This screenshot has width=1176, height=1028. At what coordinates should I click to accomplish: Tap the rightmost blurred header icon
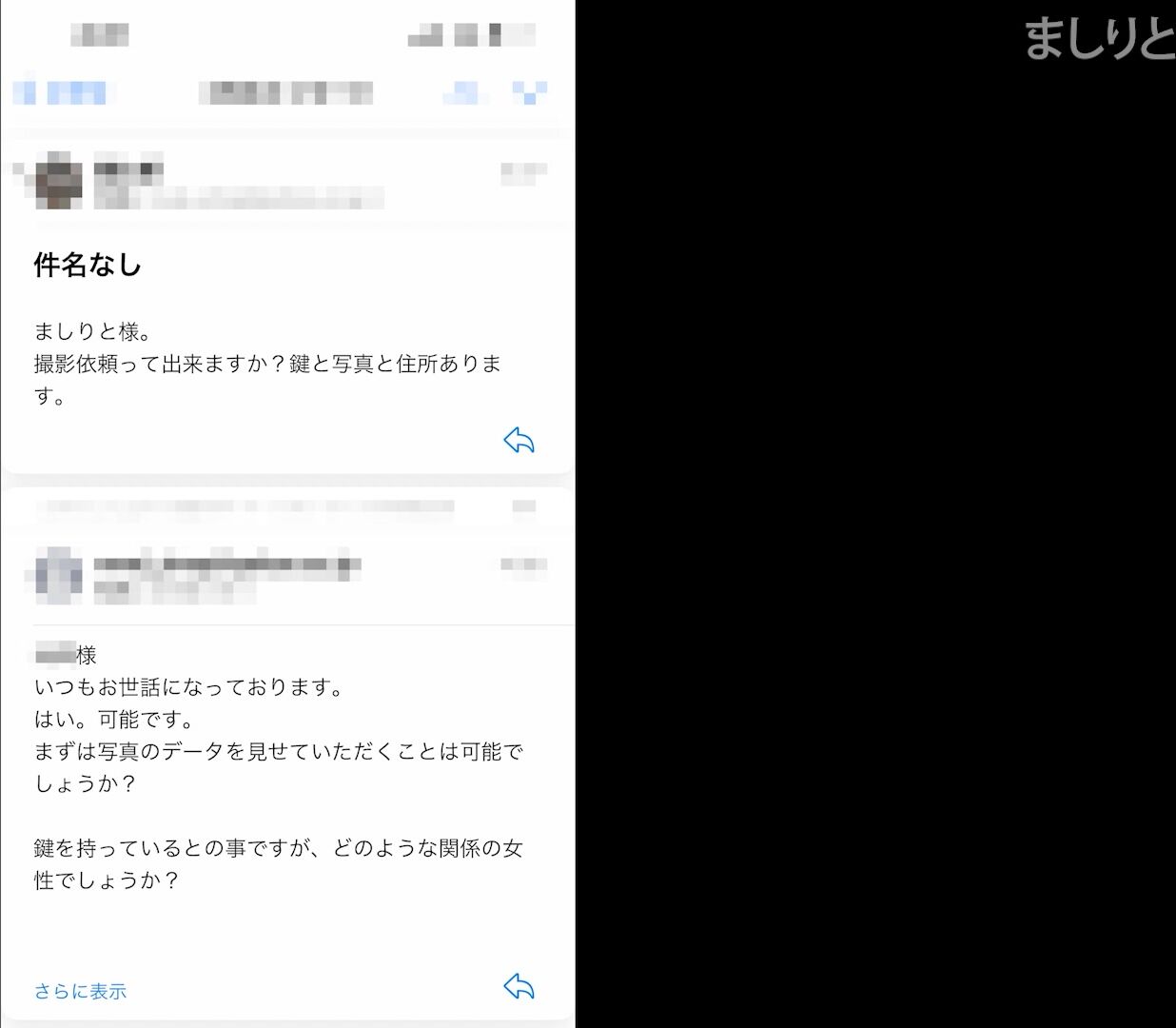(530, 92)
